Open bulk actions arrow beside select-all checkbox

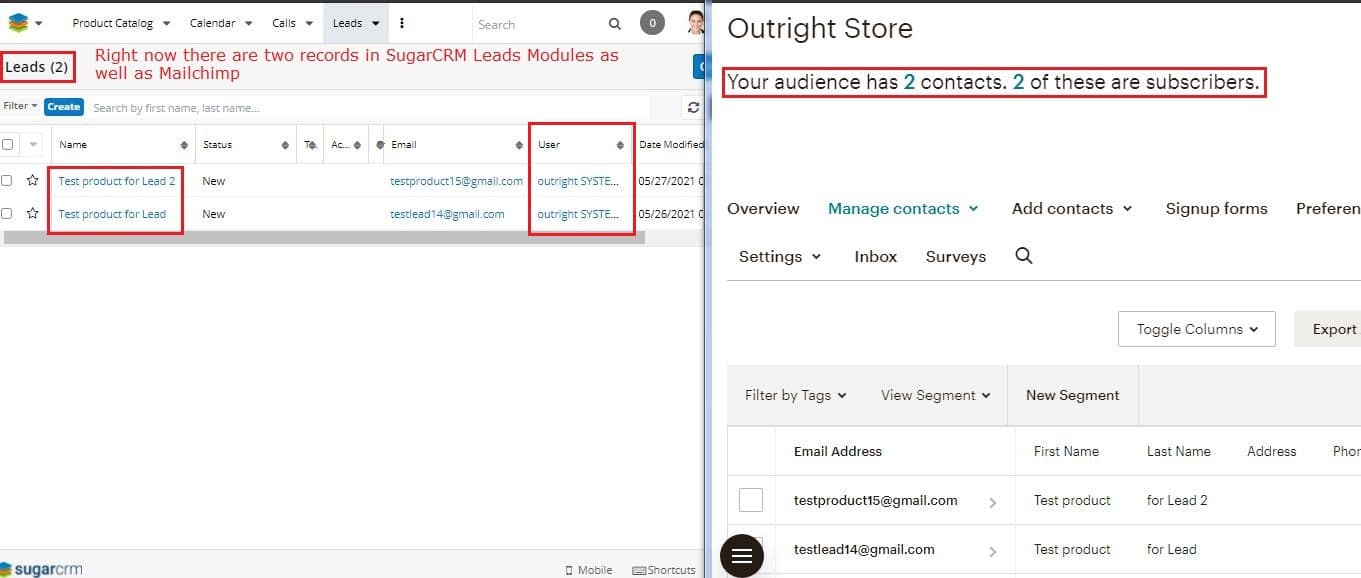point(33,145)
